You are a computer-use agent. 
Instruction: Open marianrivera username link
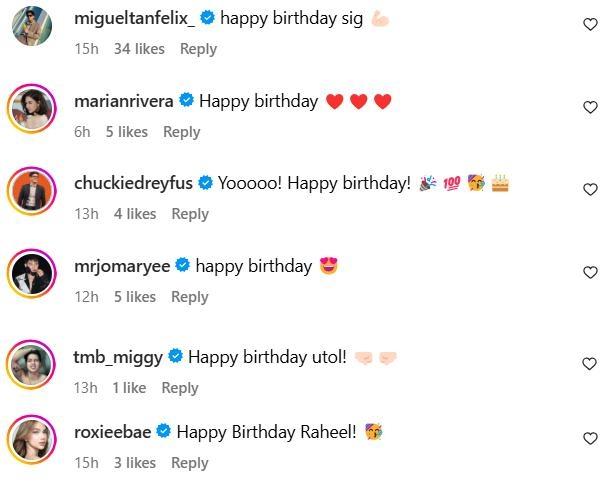[124, 102]
